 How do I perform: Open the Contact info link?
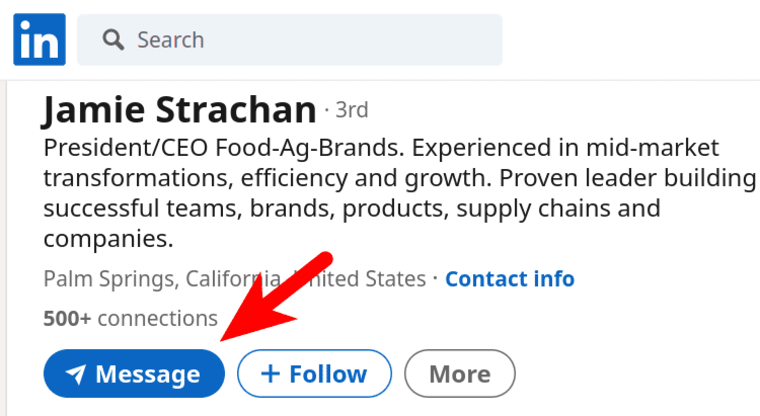(510, 279)
